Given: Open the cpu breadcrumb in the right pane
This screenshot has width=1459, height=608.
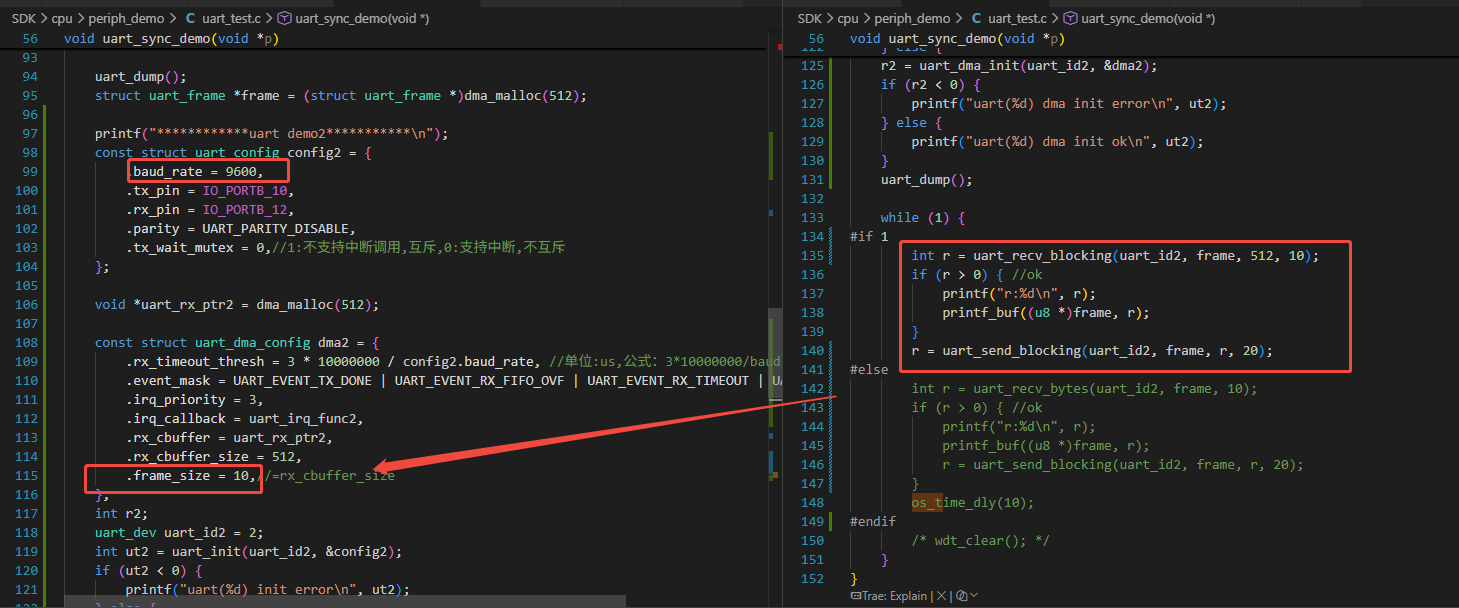Looking at the screenshot, I should pos(848,18).
